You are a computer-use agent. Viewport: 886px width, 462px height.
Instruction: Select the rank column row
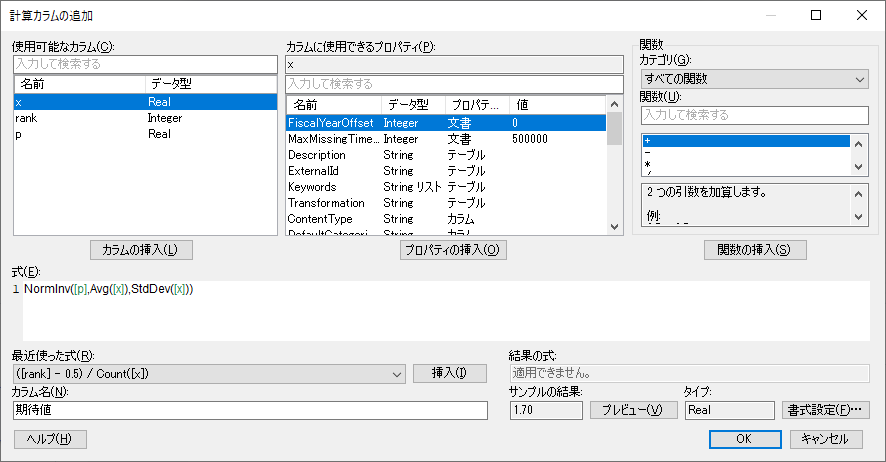click(x=145, y=118)
